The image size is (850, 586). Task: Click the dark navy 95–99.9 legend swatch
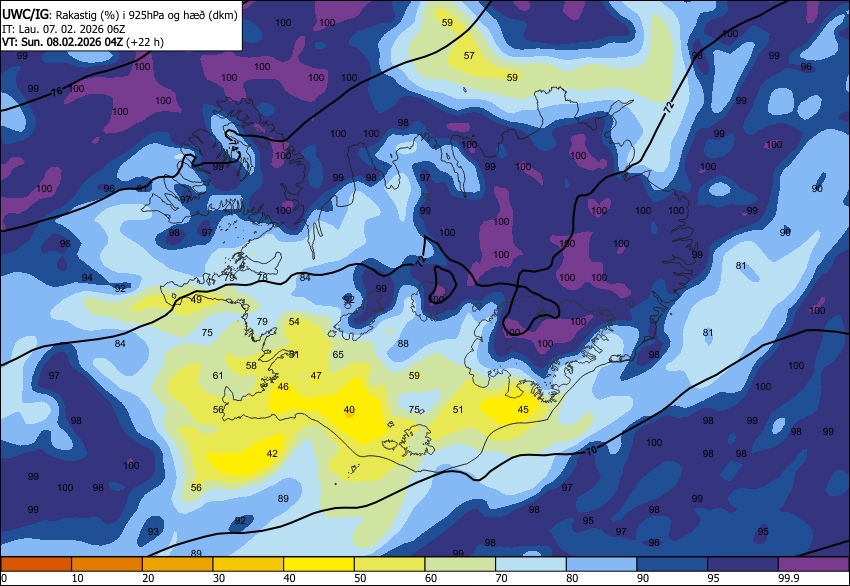coord(743,564)
